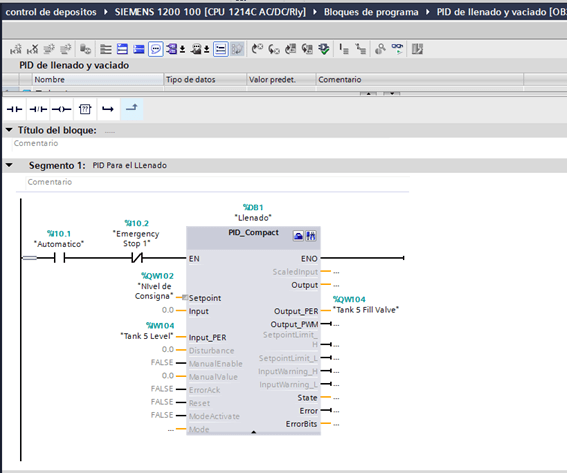567x473 pixels.
Task: Open the absolute/symbolic operands dropdown arrow
Action: click(183, 49)
